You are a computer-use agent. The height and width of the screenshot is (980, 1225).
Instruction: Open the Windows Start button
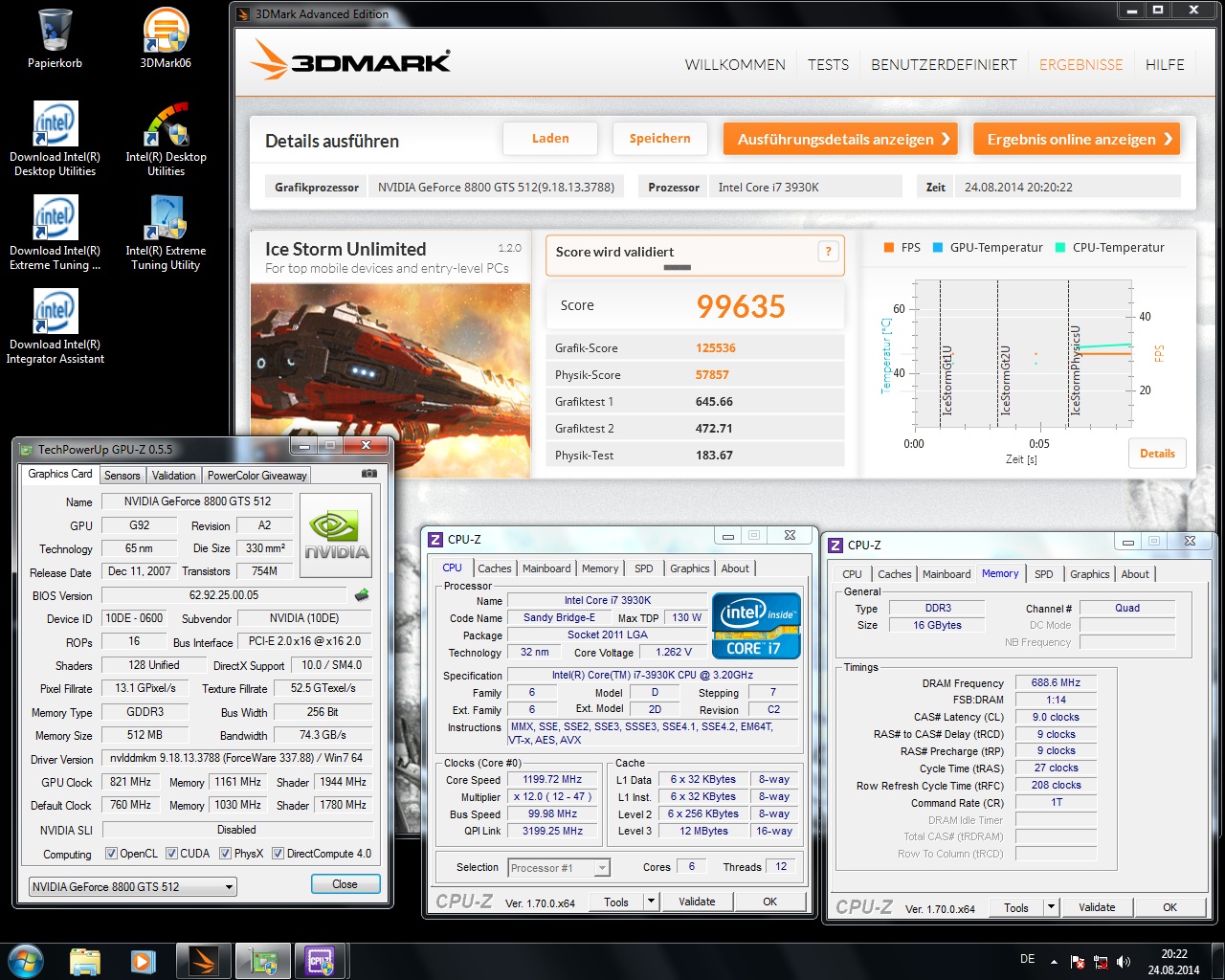(x=26, y=961)
